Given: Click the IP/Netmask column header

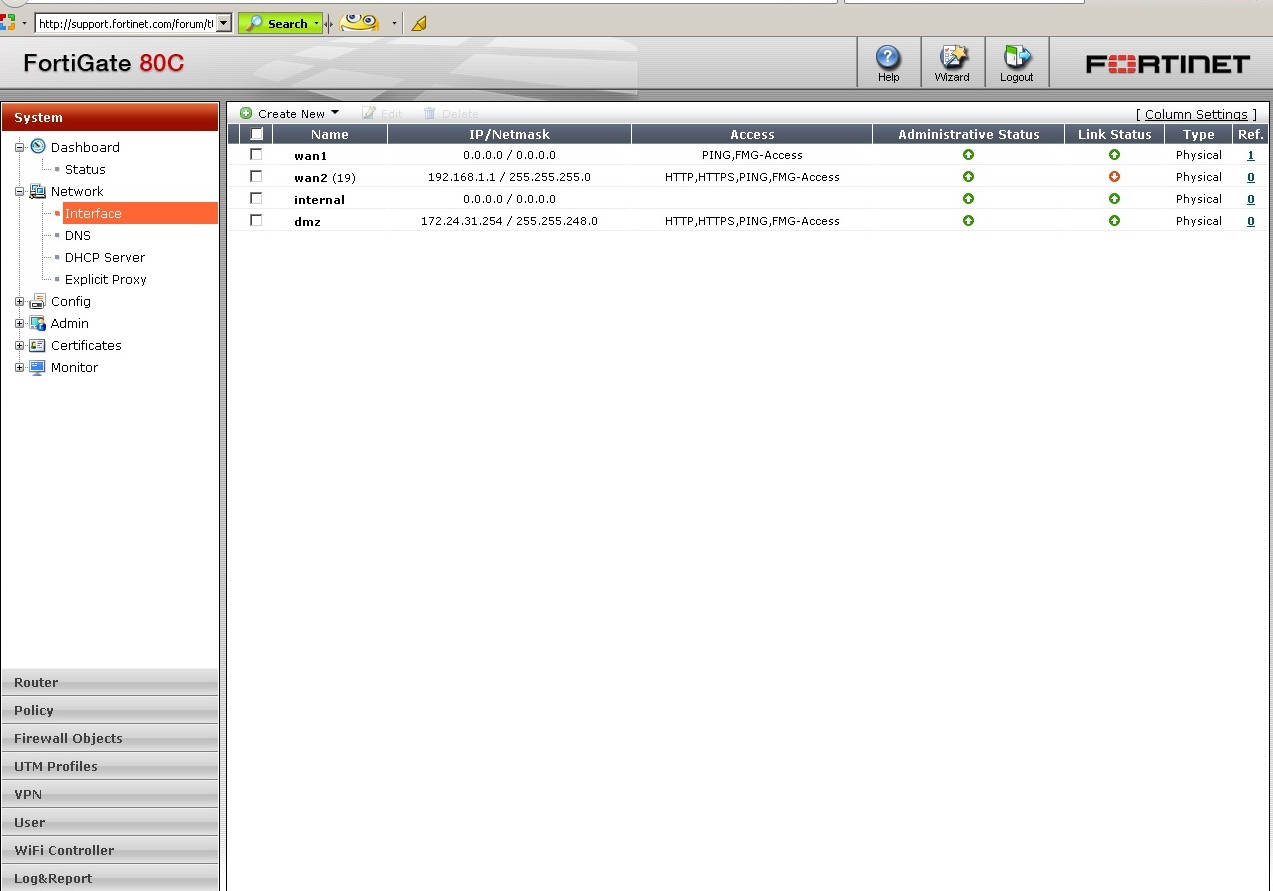Looking at the screenshot, I should tap(510, 134).
